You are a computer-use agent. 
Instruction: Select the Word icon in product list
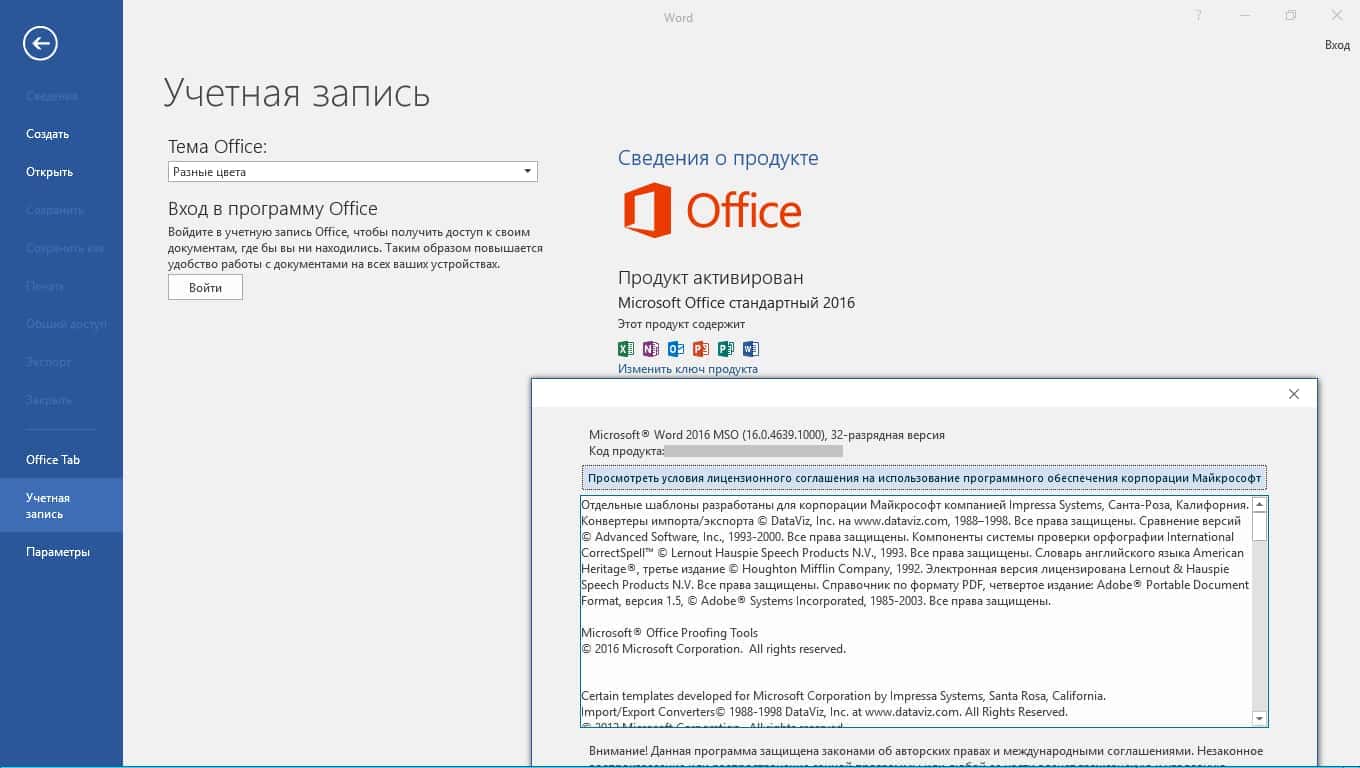click(x=751, y=349)
